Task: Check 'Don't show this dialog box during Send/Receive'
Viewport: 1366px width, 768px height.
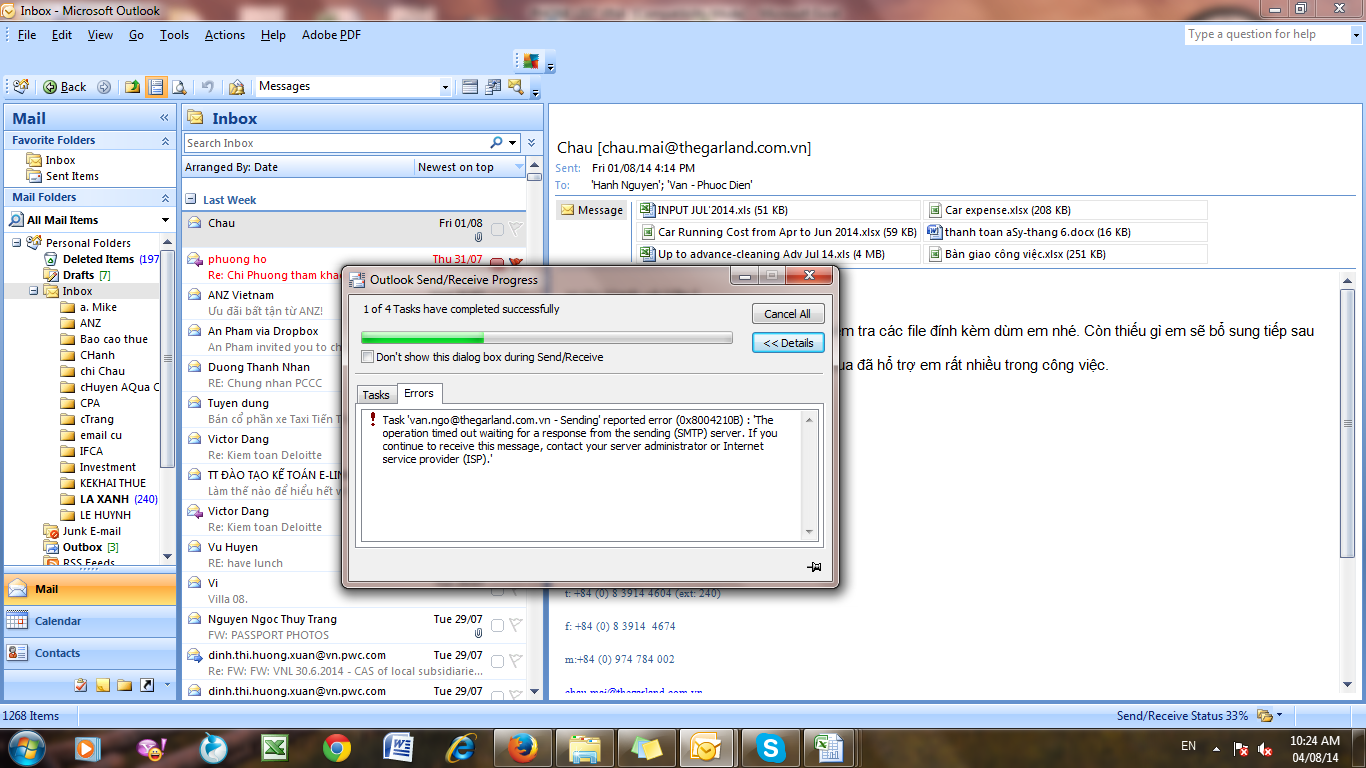Action: click(x=367, y=357)
